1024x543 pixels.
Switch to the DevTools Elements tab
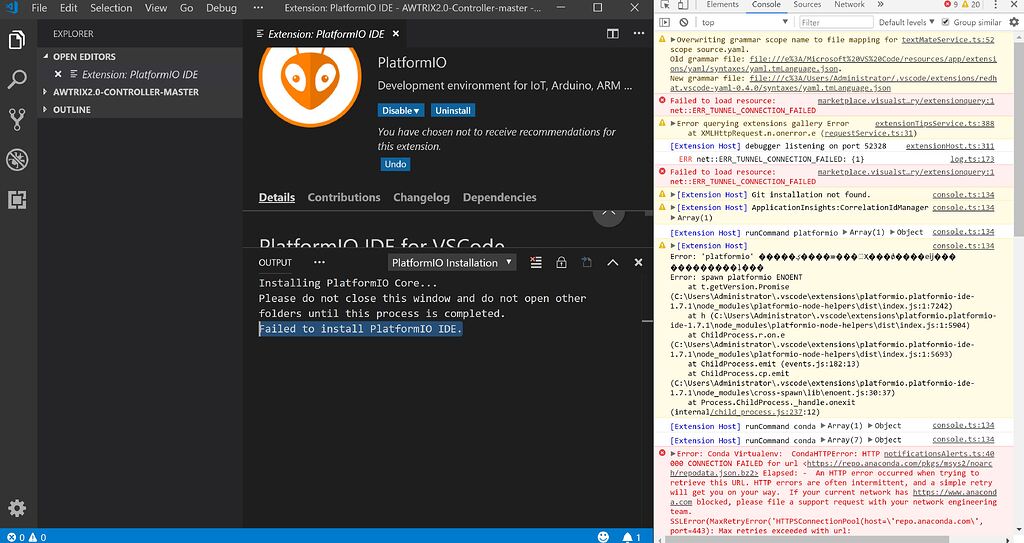[x=722, y=5]
